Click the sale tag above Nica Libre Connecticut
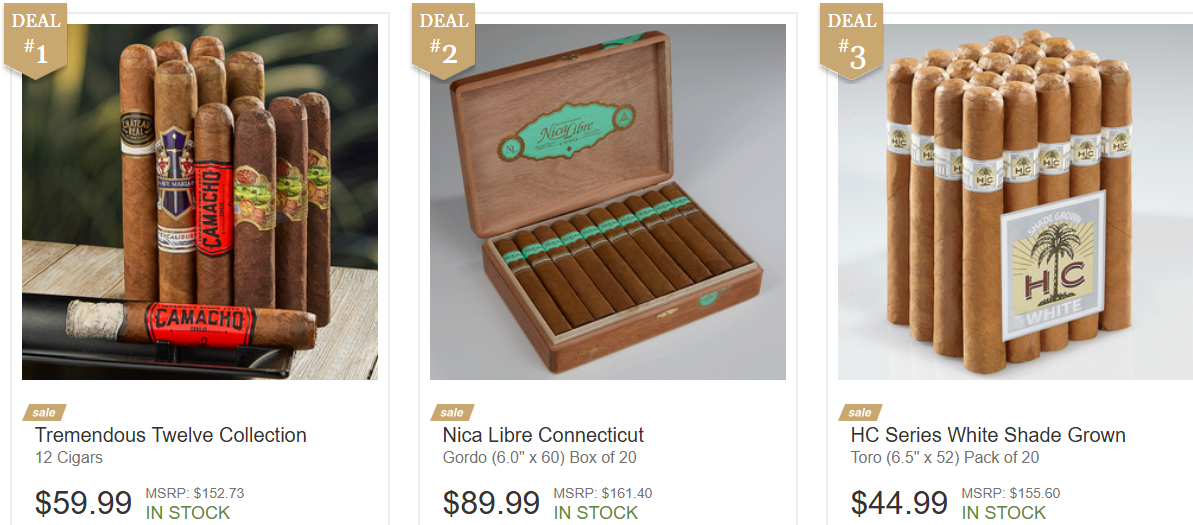Viewport: 1193px width, 525px height. point(452,412)
